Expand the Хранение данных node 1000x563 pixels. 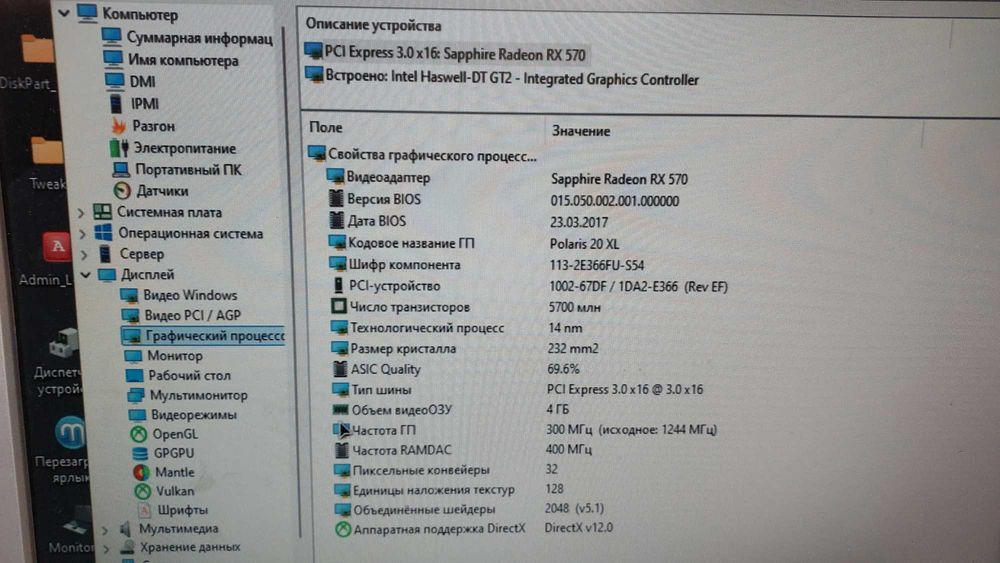pyautogui.click(x=107, y=548)
